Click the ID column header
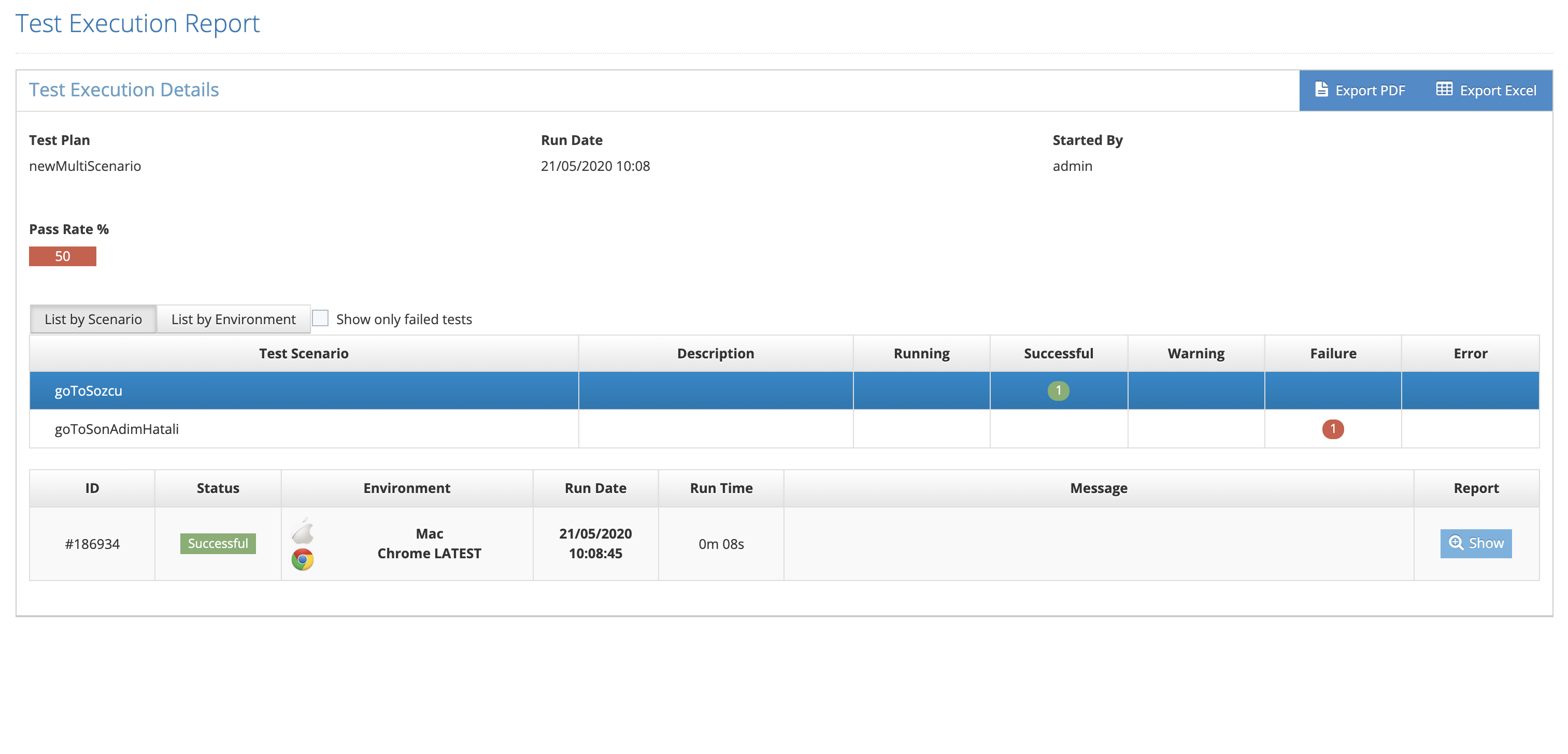This screenshot has width=1568, height=754. (x=92, y=488)
